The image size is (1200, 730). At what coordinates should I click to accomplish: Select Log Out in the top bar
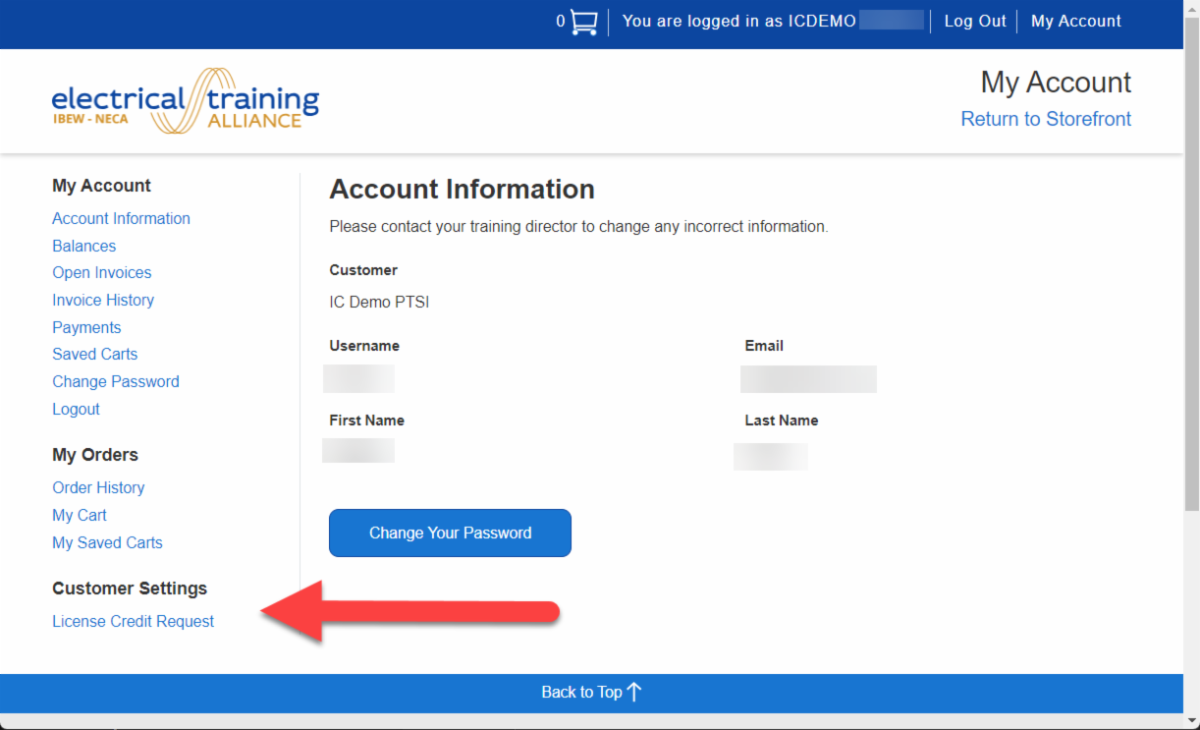pos(974,20)
